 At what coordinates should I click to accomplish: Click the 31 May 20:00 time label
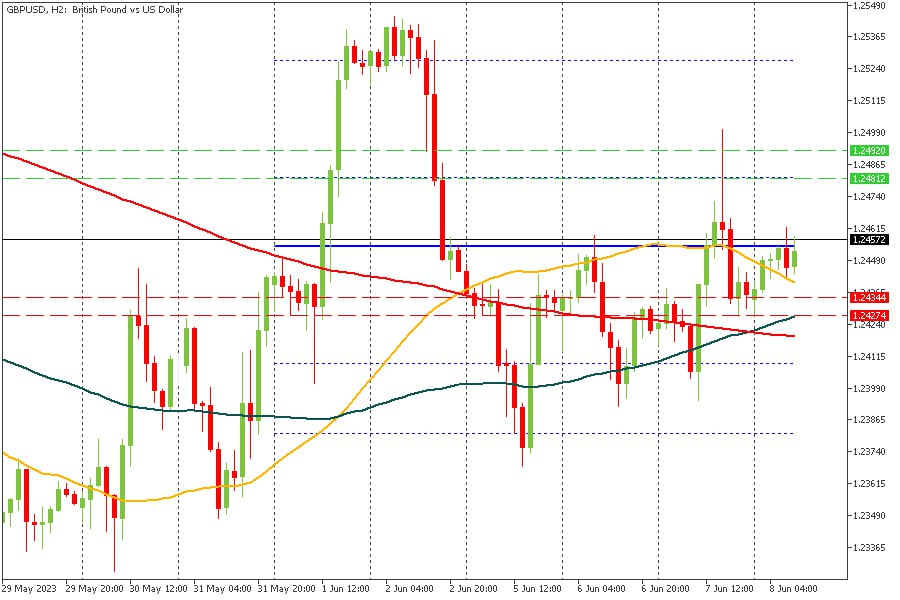click(286, 589)
